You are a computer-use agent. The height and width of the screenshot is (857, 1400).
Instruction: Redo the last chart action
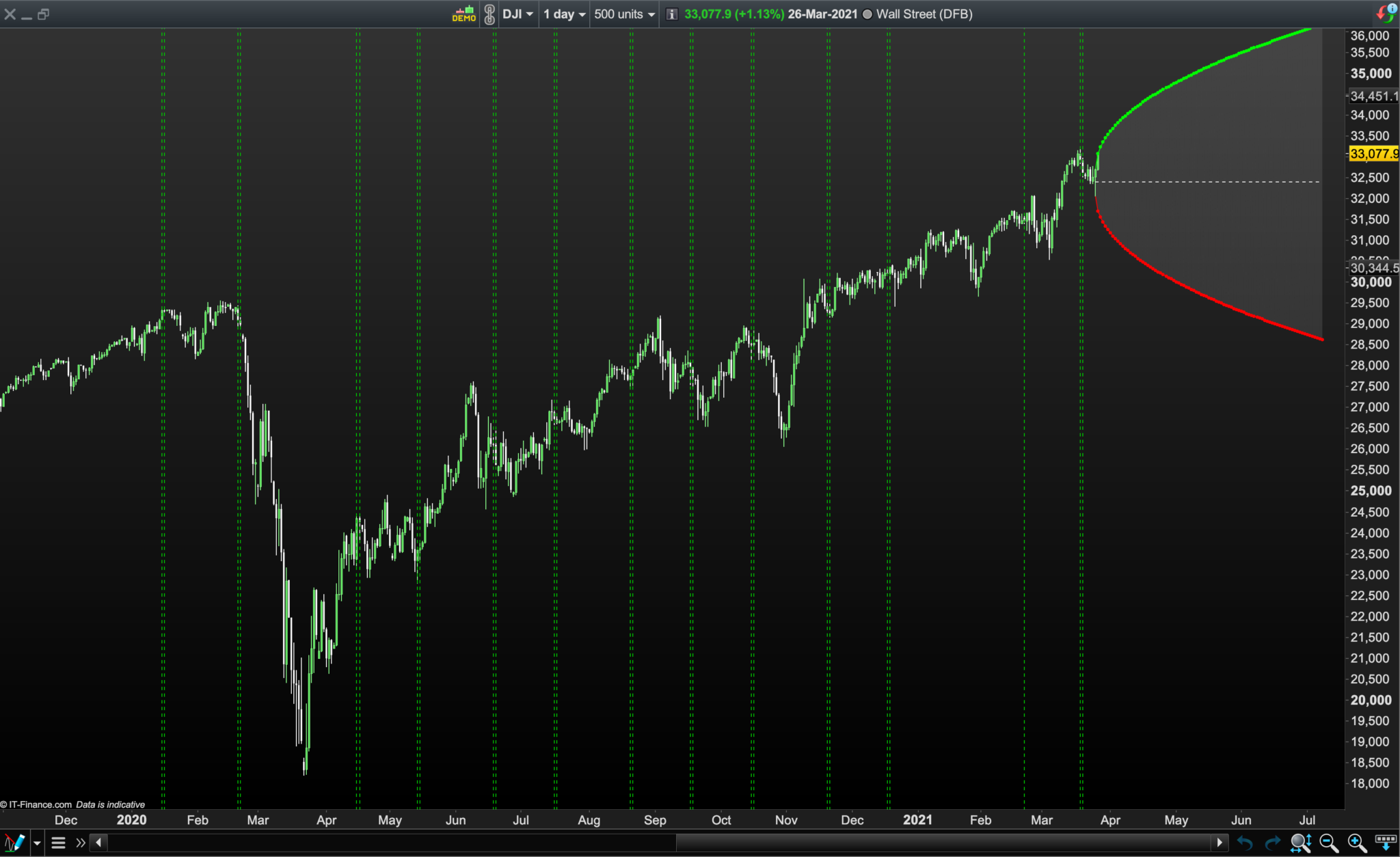tap(1272, 843)
